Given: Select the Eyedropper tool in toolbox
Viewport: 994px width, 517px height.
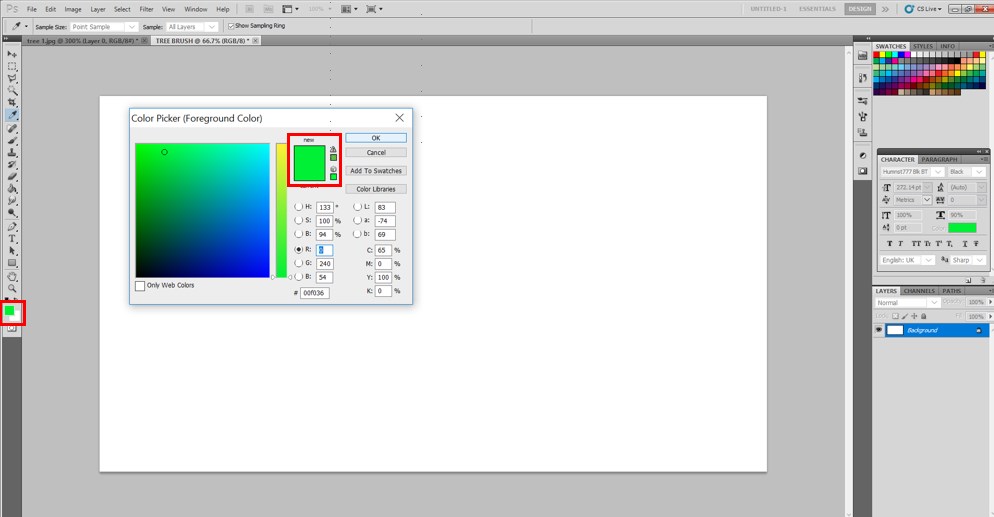Looking at the screenshot, I should coord(12,115).
